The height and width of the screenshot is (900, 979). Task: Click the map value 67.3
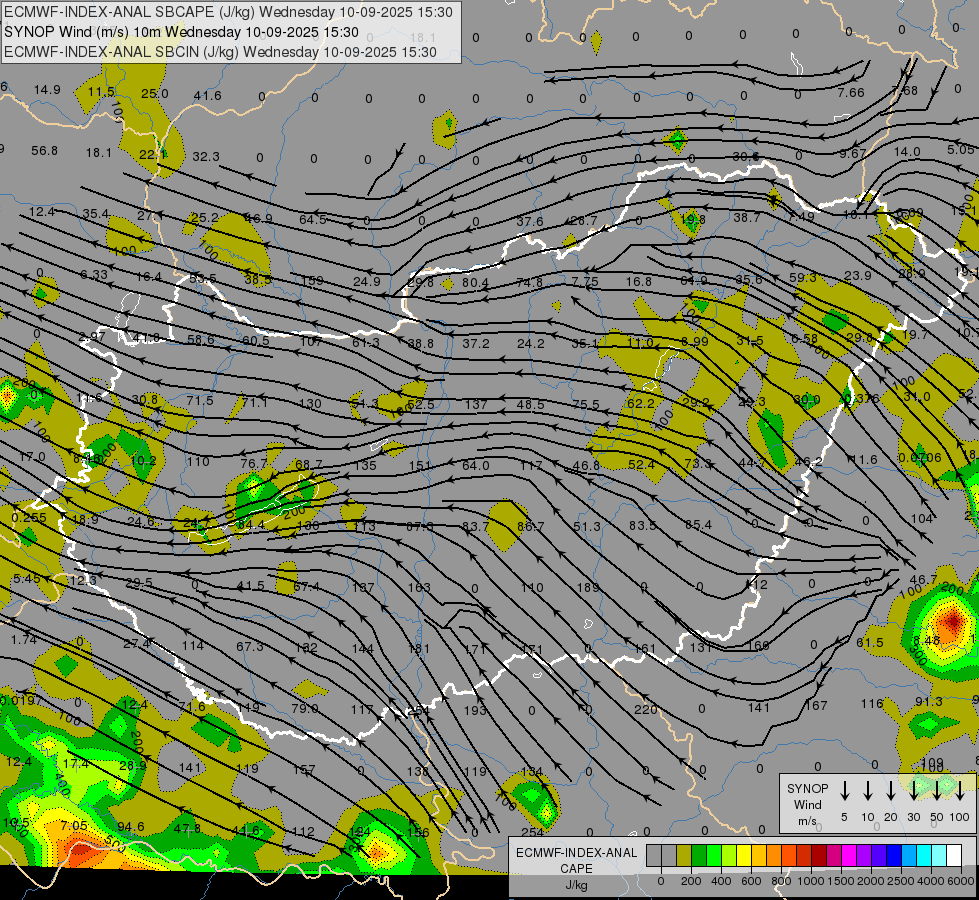tap(250, 646)
